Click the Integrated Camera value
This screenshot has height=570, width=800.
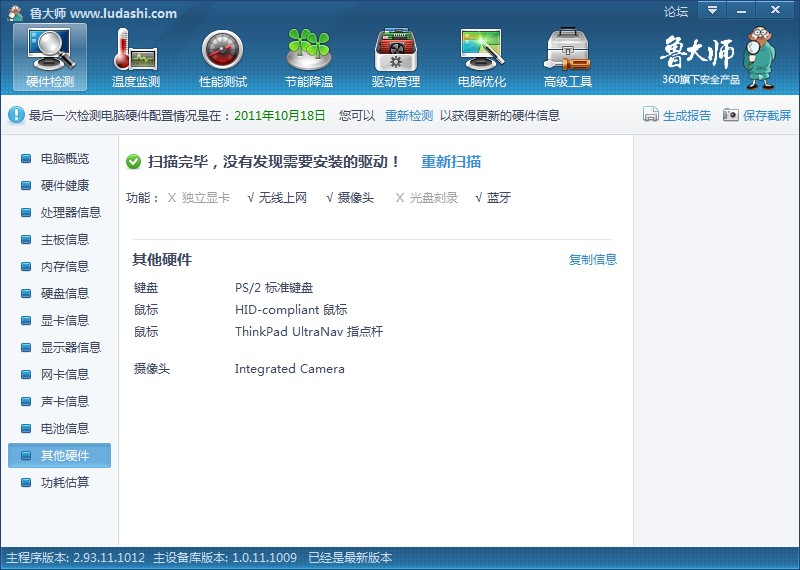[290, 369]
